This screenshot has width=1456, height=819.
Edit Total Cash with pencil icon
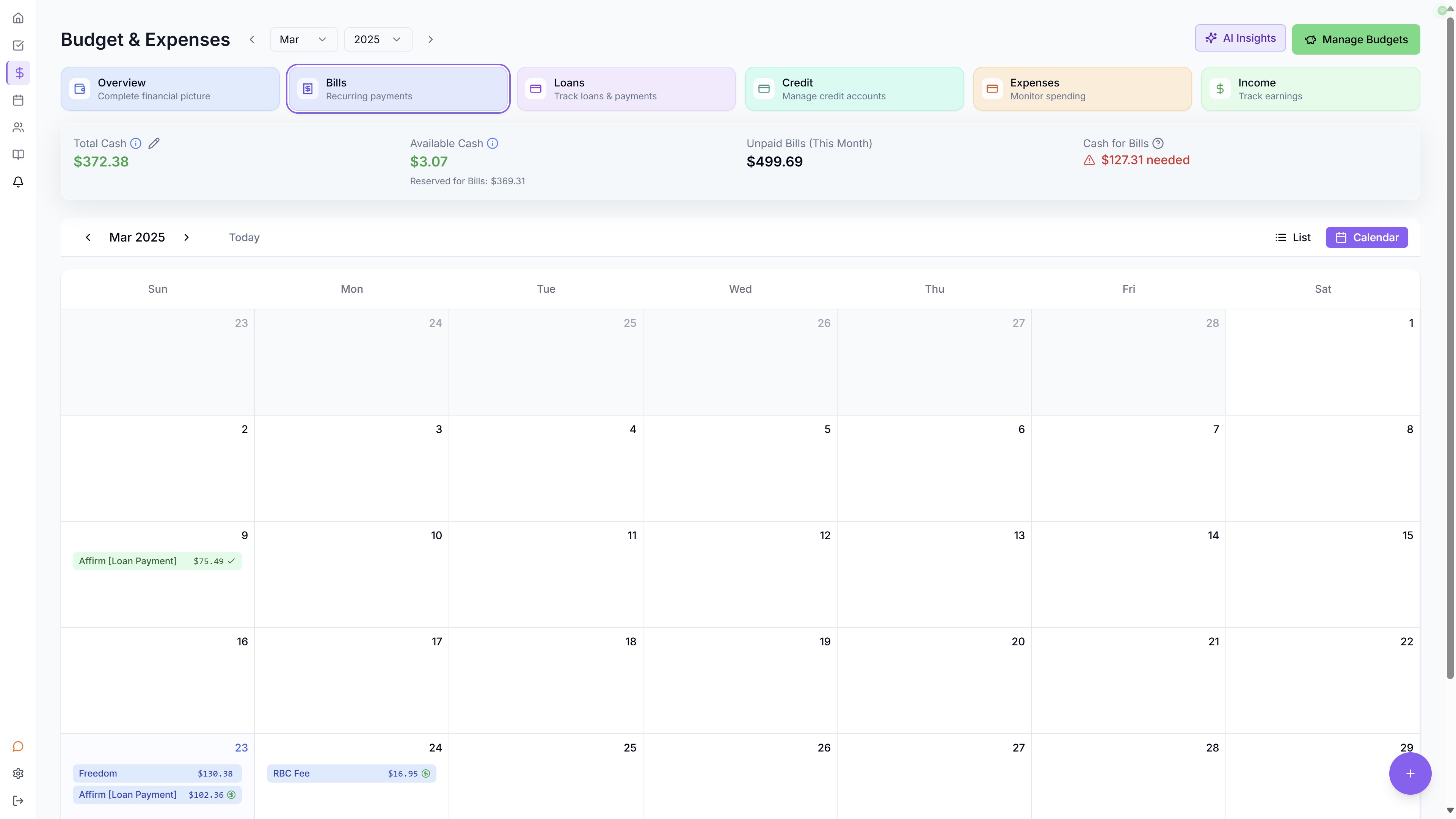coord(154,144)
